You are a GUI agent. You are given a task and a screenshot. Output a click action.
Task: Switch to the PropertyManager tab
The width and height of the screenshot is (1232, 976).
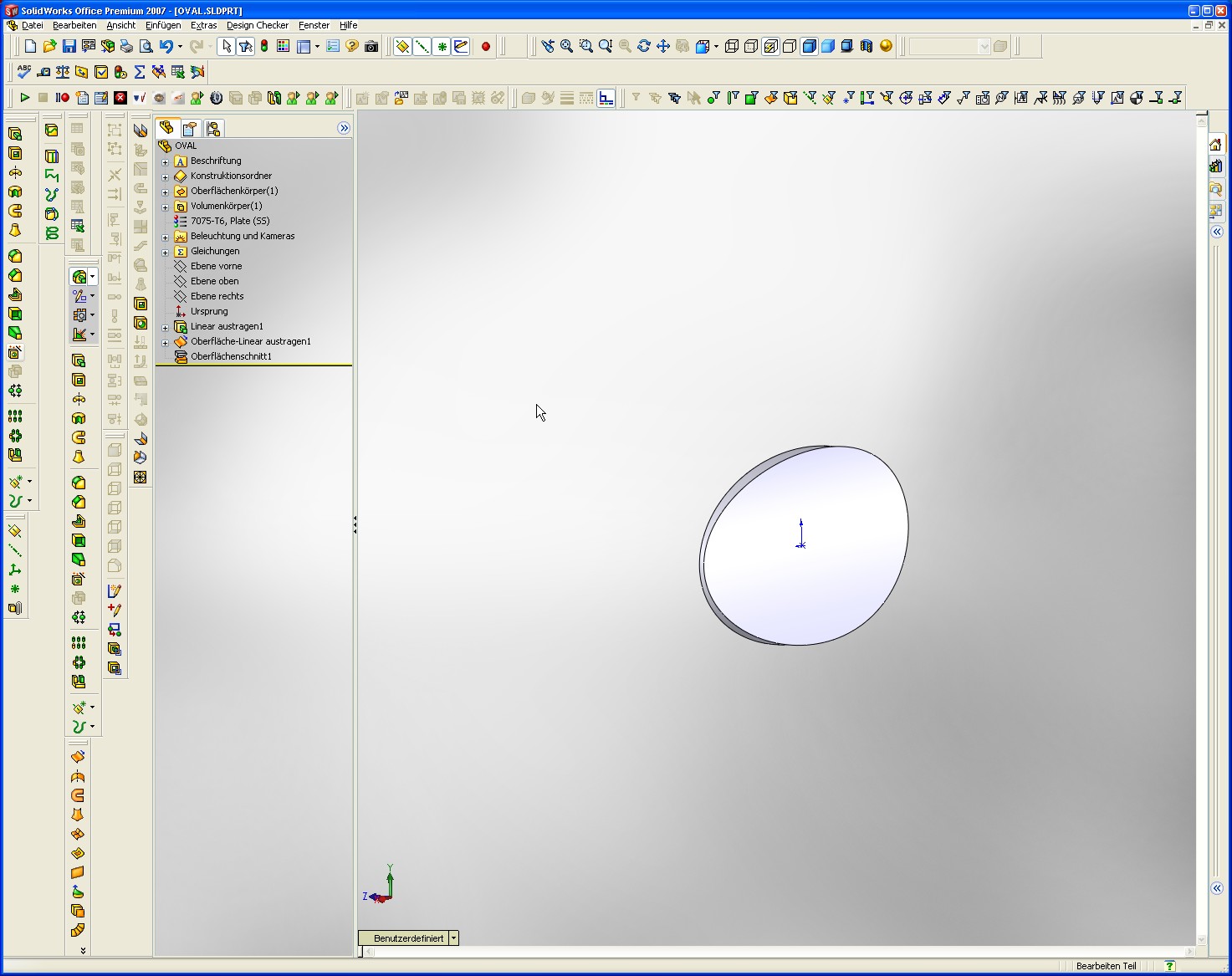[x=190, y=128]
